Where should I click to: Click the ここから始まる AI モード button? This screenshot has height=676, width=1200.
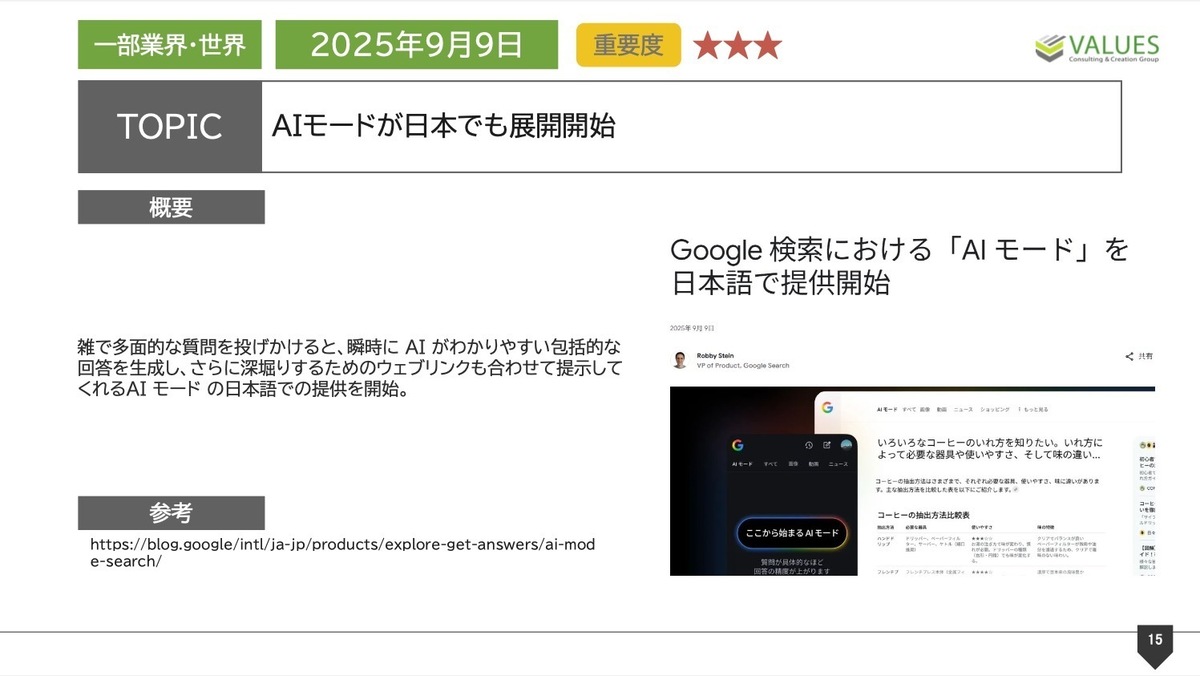791,534
